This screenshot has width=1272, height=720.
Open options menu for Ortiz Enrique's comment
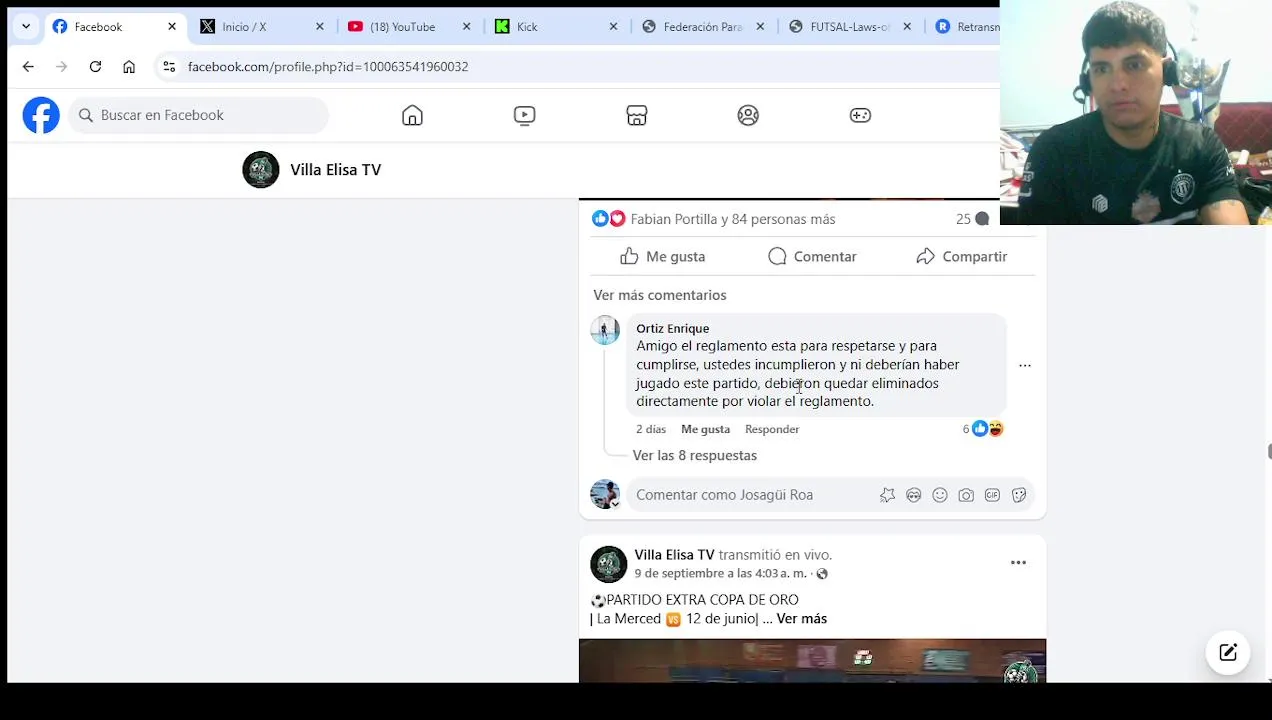coord(1025,366)
